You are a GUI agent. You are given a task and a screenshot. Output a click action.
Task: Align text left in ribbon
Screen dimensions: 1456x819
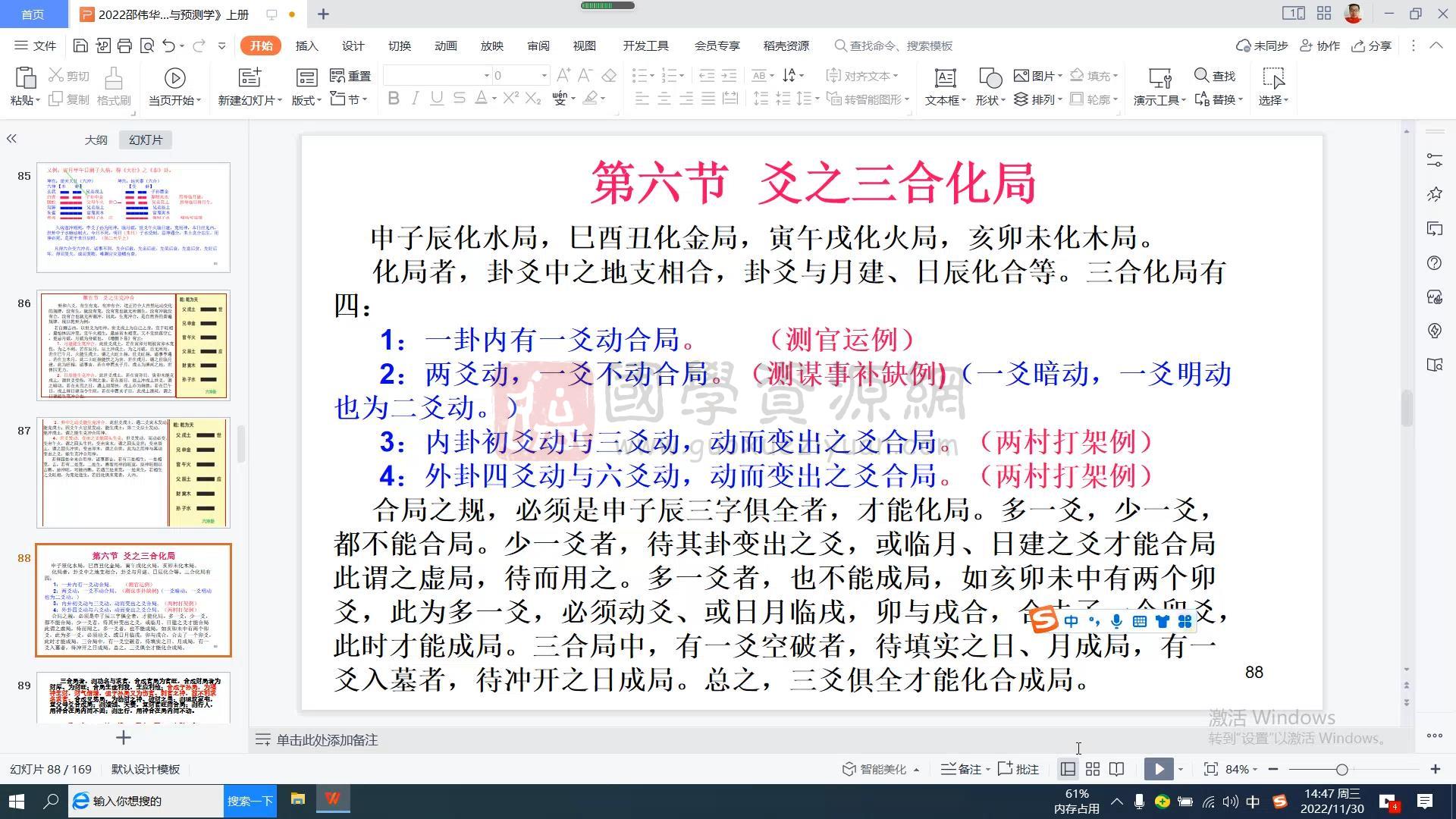click(642, 99)
